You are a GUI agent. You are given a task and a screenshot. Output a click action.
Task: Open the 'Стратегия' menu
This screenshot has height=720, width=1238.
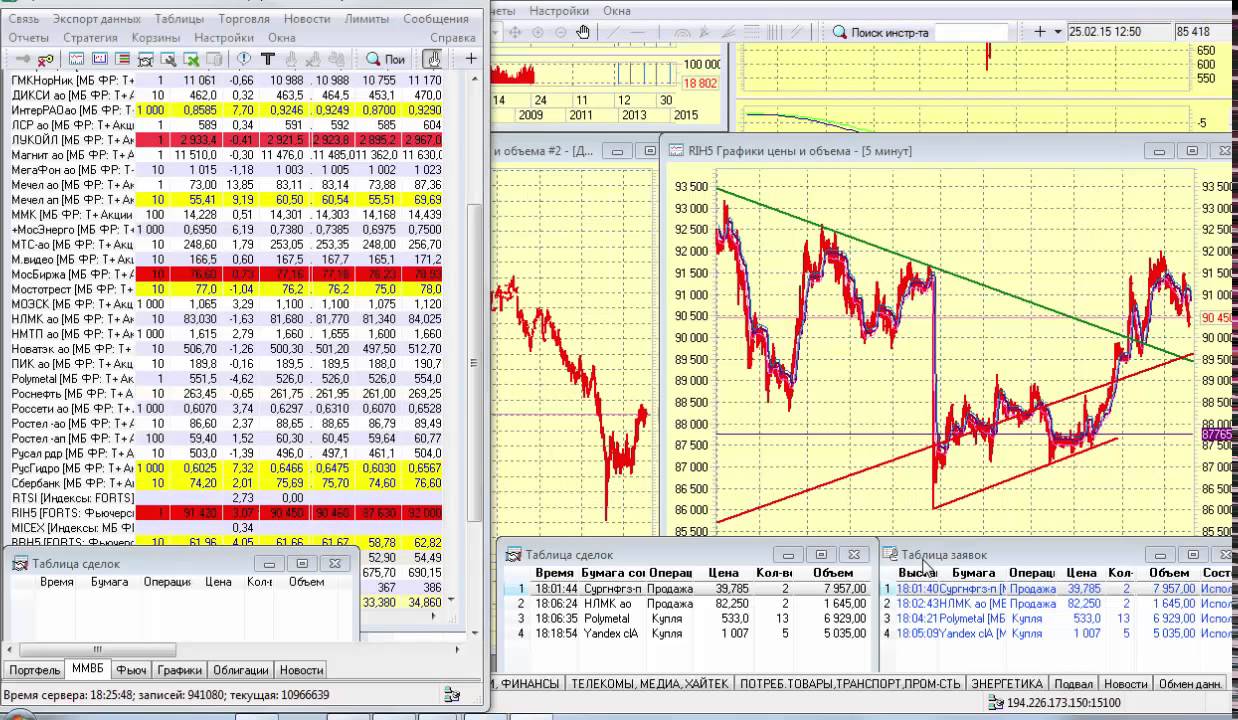pos(90,37)
